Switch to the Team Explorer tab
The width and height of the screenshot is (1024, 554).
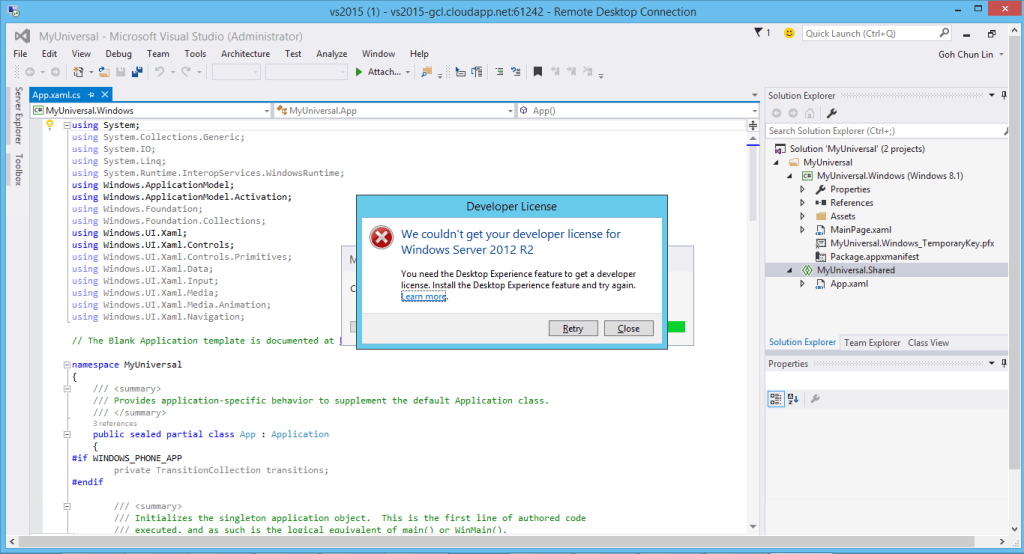[x=871, y=342]
